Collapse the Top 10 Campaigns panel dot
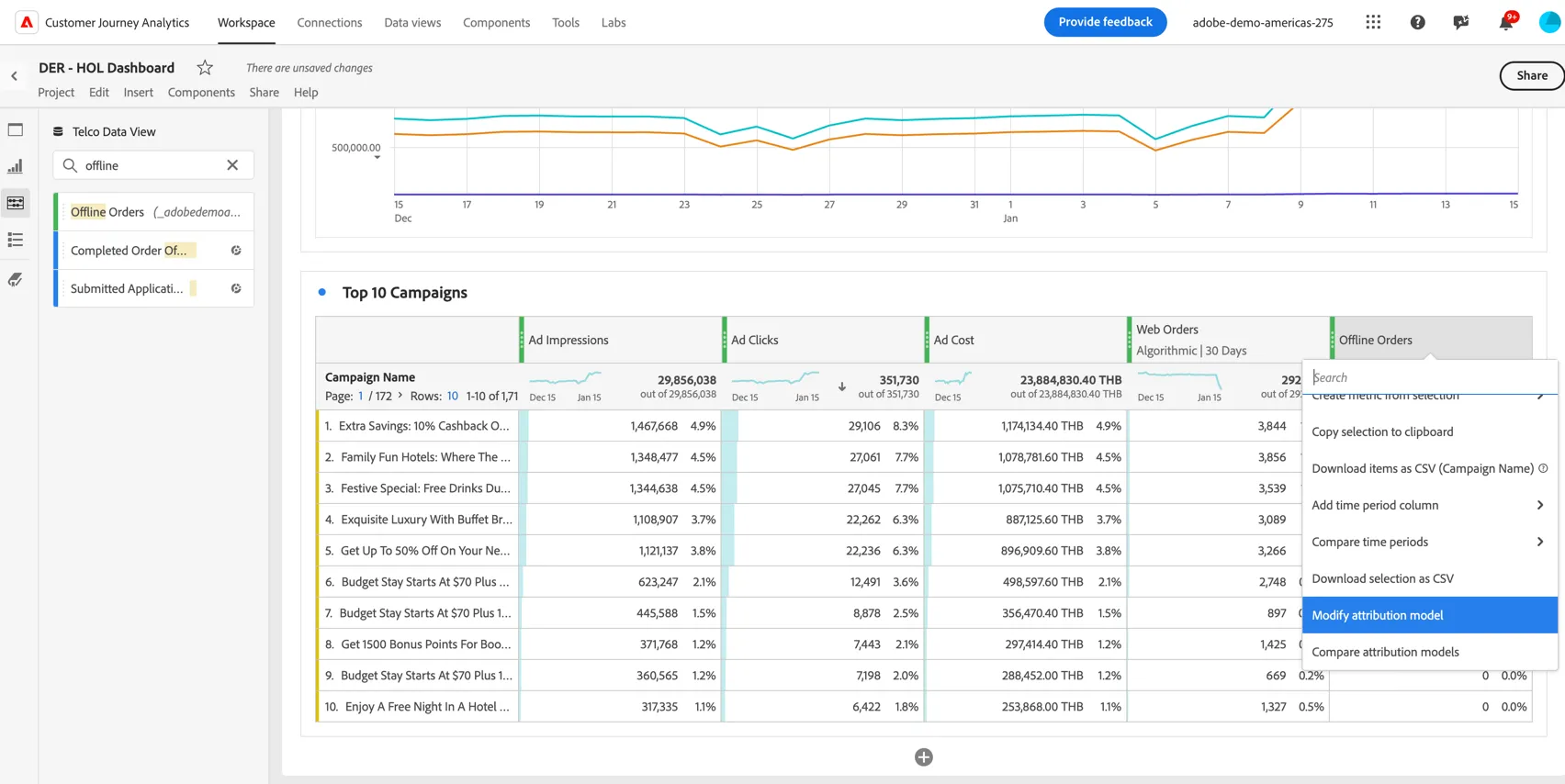1565x784 pixels. 321,292
